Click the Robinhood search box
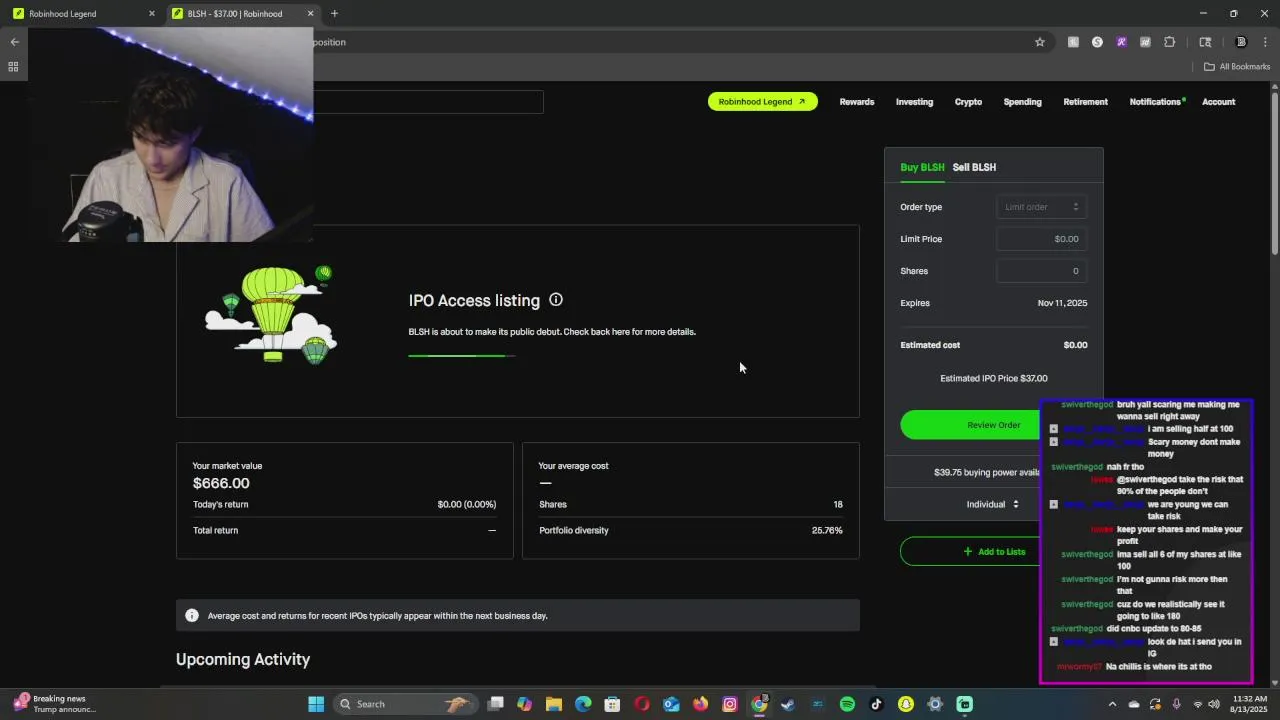This screenshot has width=1280, height=720. pos(428,102)
